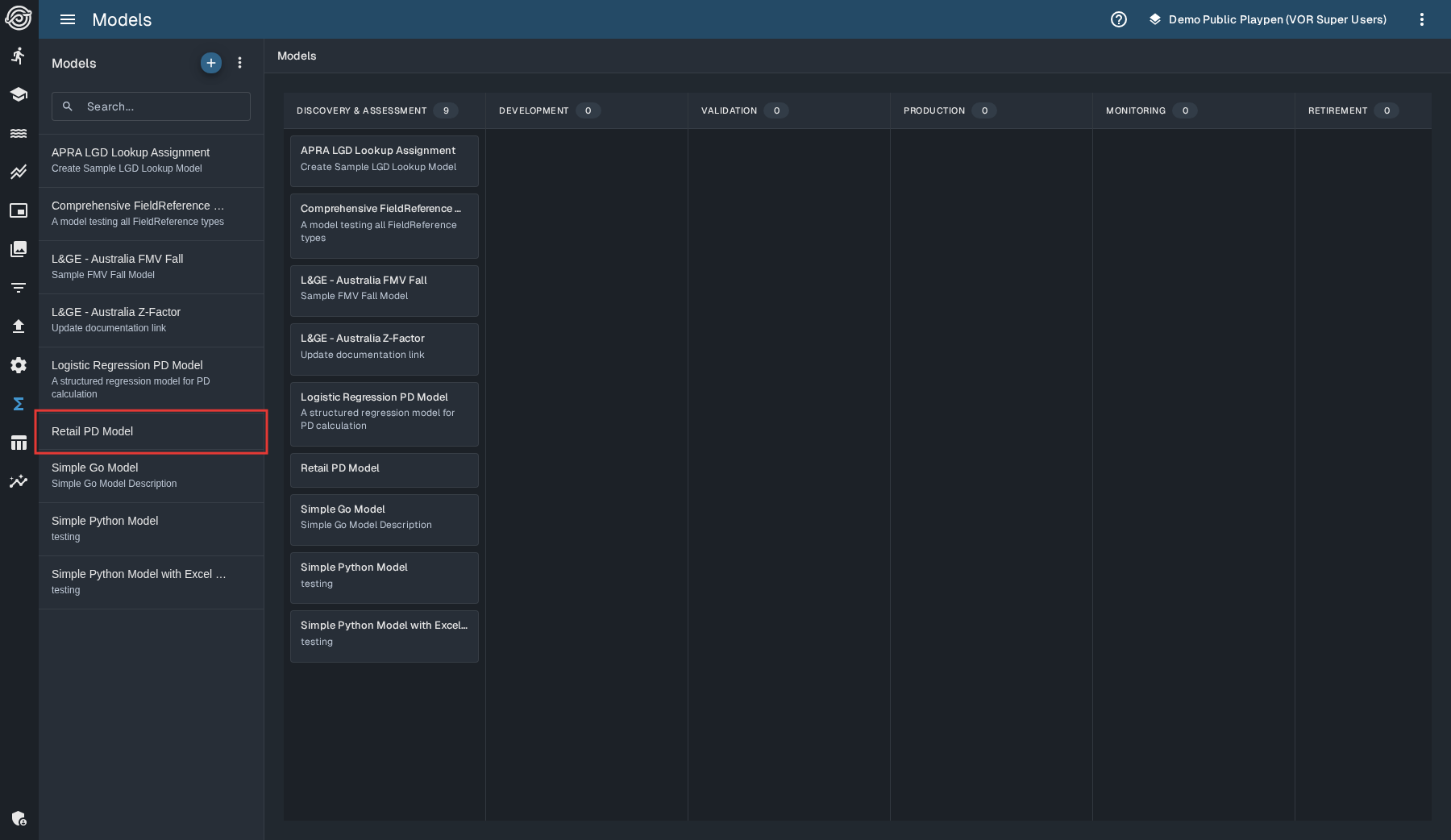Select Retail PD Model in the list
The height and width of the screenshot is (840, 1451).
(151, 431)
